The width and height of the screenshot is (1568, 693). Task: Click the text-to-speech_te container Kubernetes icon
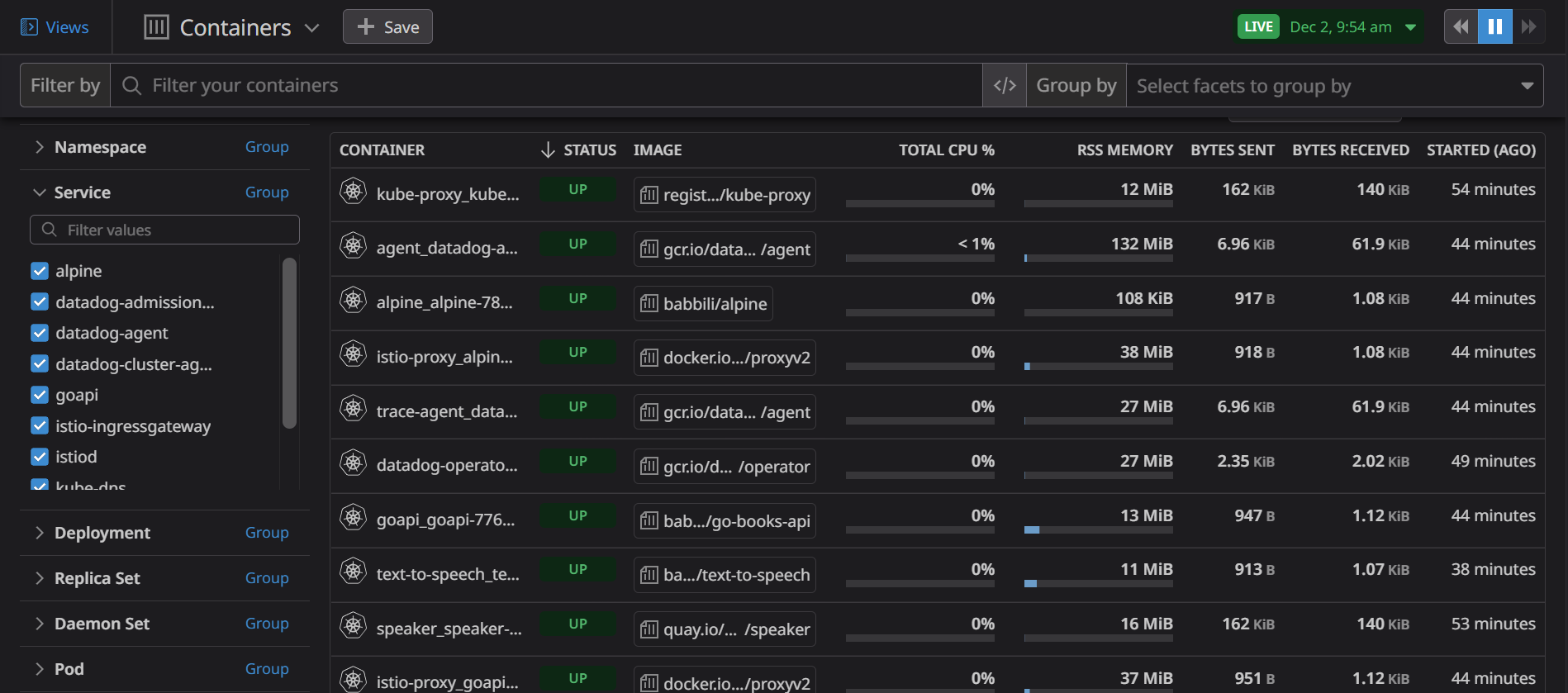click(x=354, y=571)
